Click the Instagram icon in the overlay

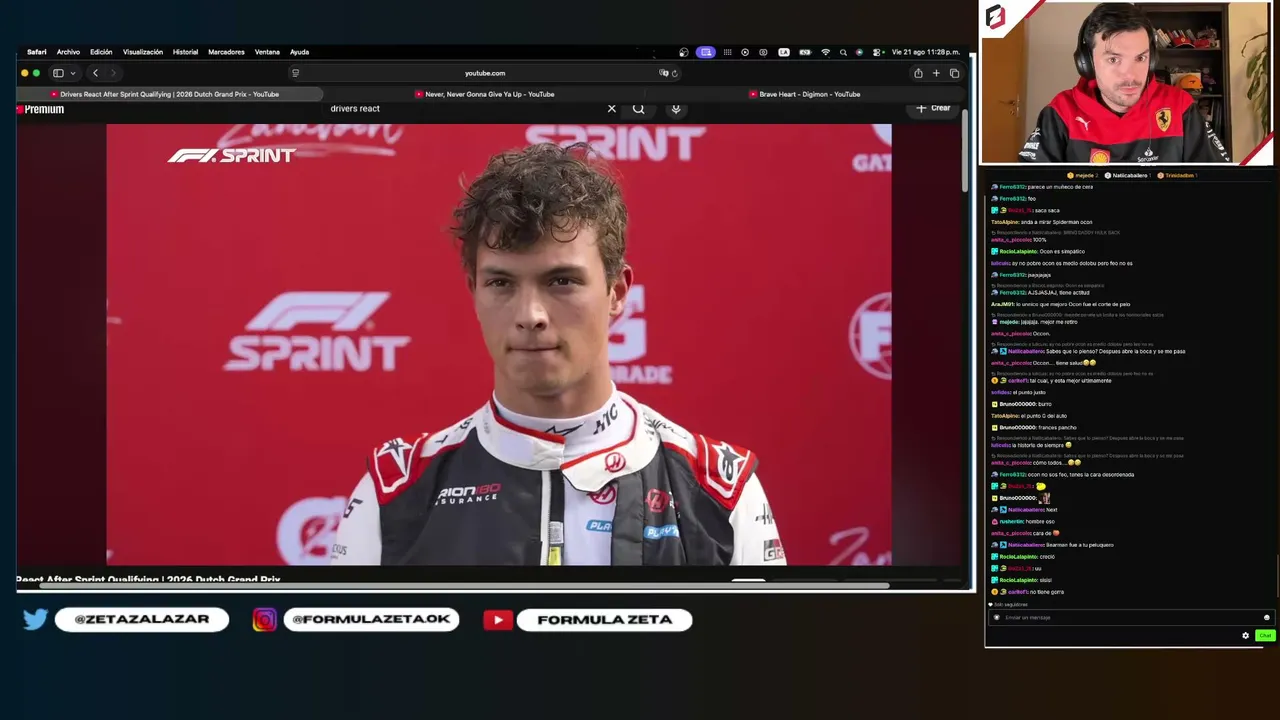pos(264,620)
